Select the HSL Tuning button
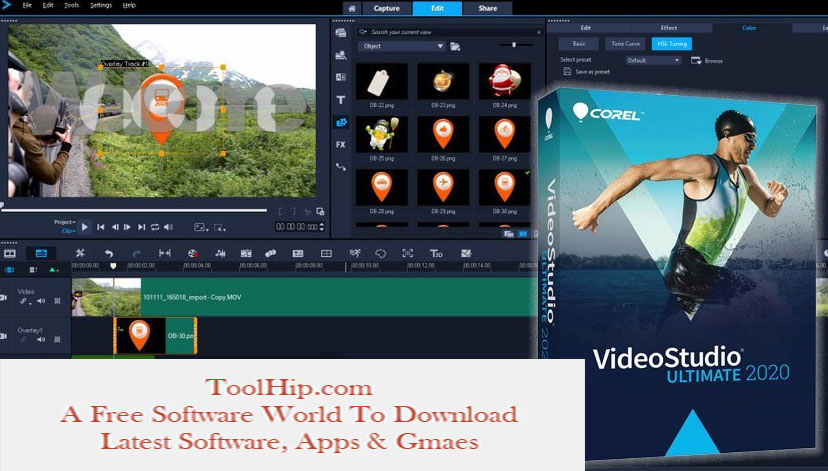This screenshot has height=471, width=828. click(672, 44)
